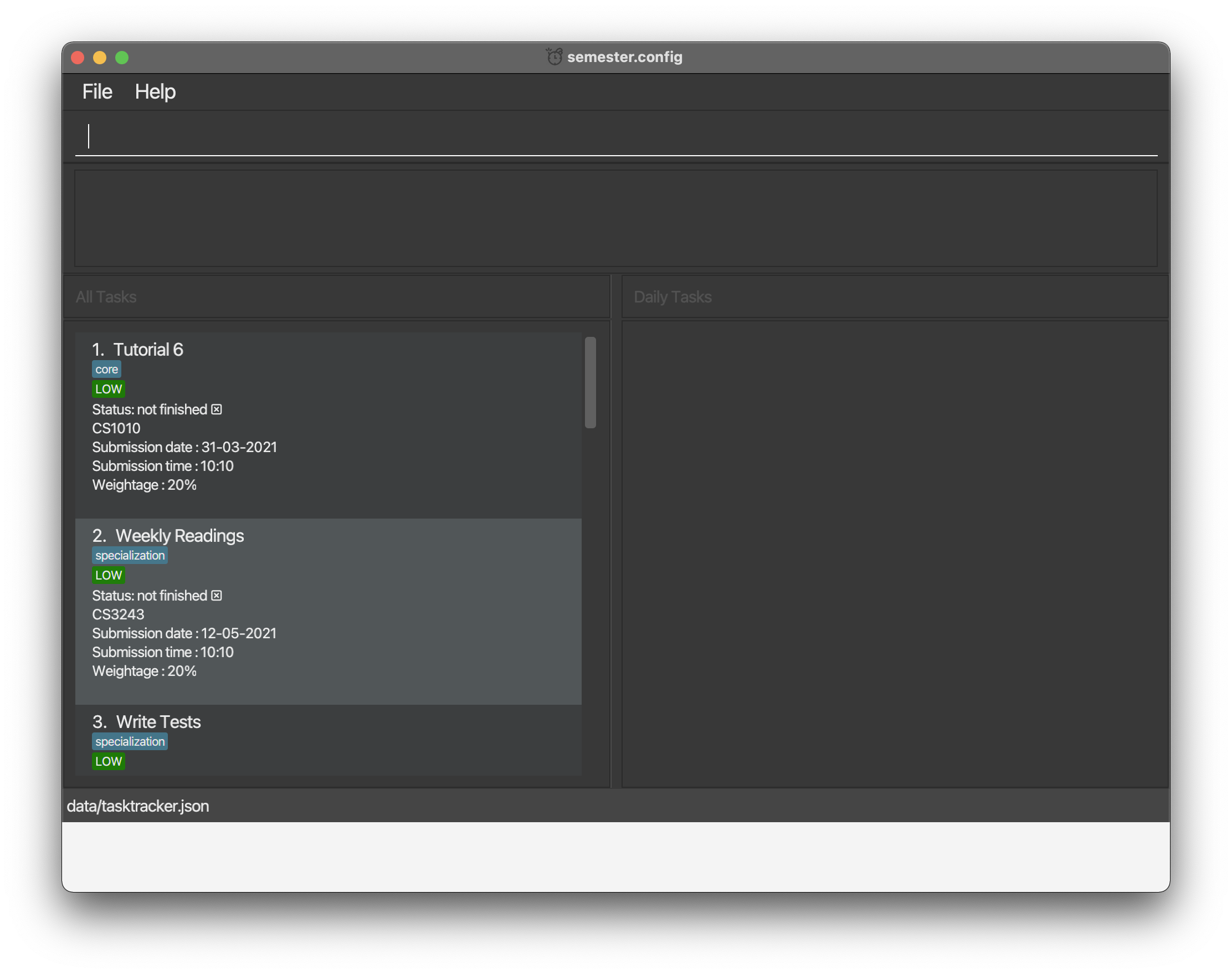The height and width of the screenshot is (974, 1232).
Task: Open the File menu
Action: click(97, 92)
